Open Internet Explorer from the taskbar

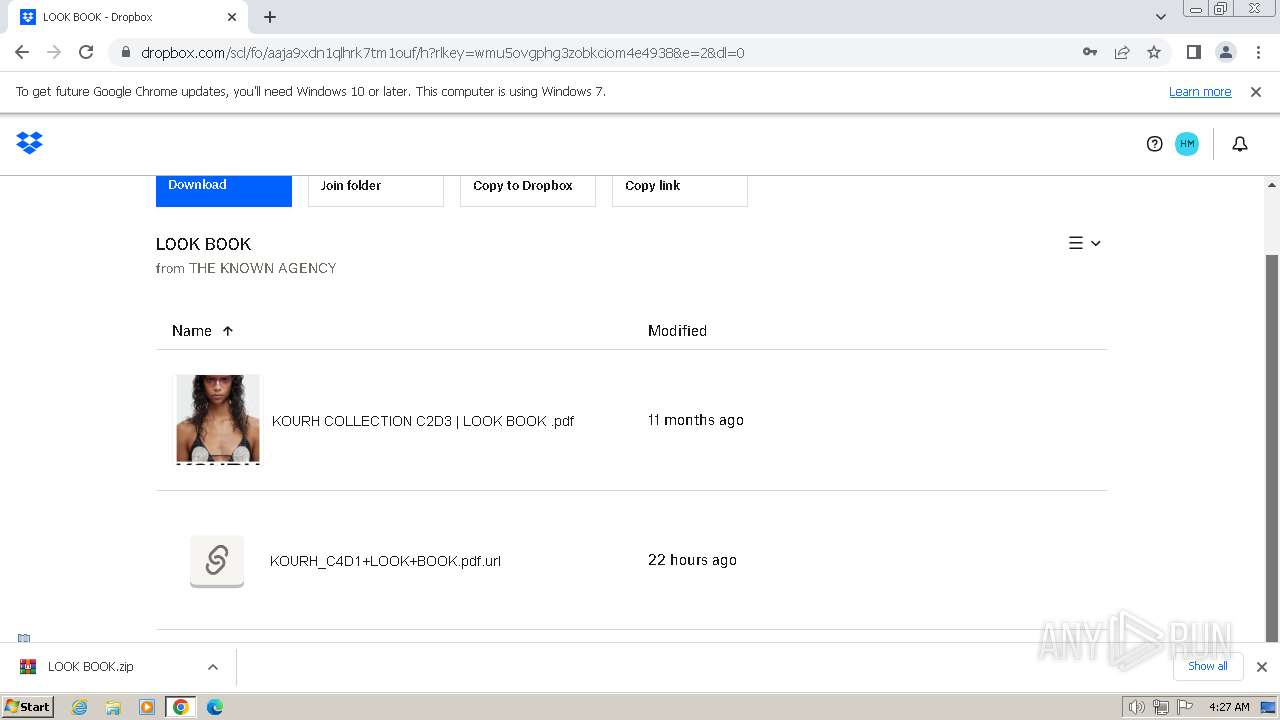coord(80,707)
